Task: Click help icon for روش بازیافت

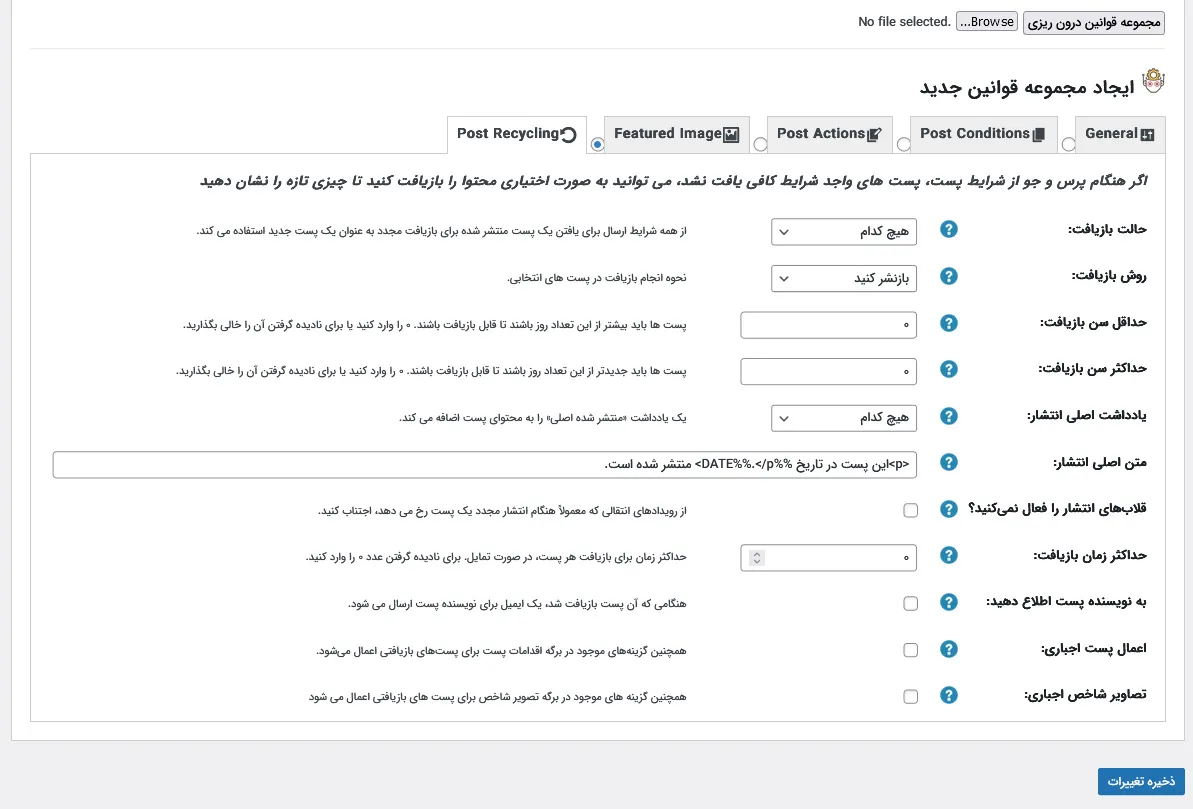Action: [x=948, y=276]
